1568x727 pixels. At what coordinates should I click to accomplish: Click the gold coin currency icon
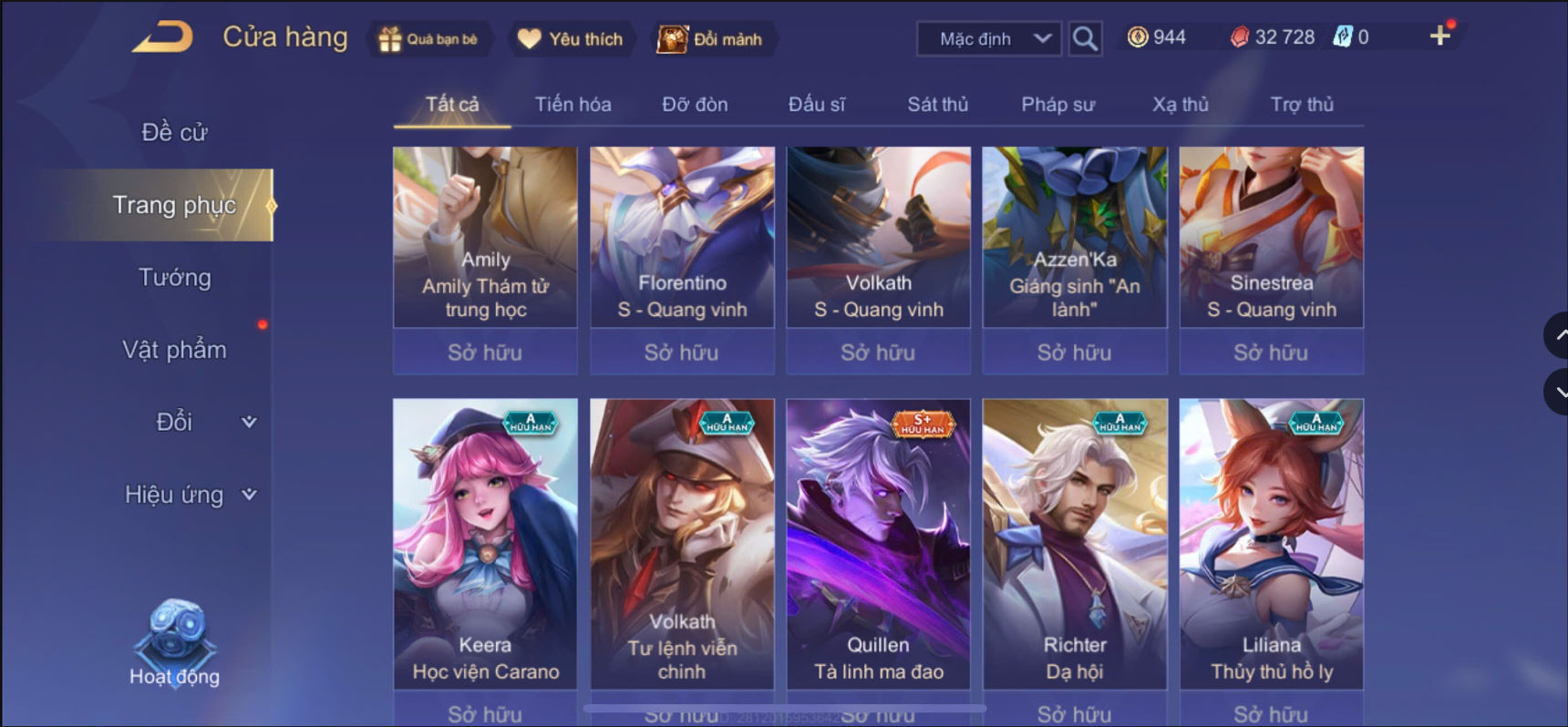coord(1138,37)
